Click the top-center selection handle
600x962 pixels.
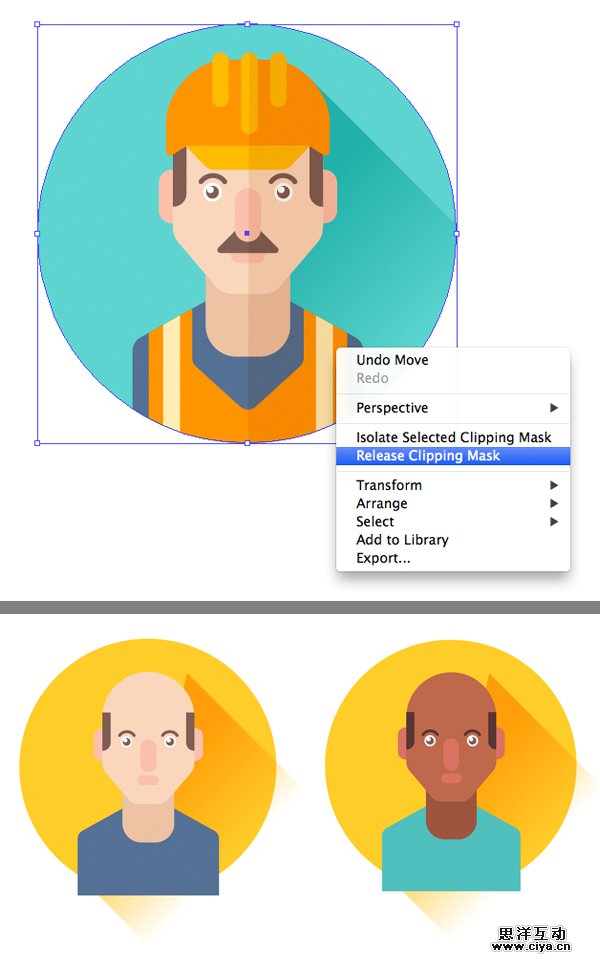pyautogui.click(x=247, y=25)
